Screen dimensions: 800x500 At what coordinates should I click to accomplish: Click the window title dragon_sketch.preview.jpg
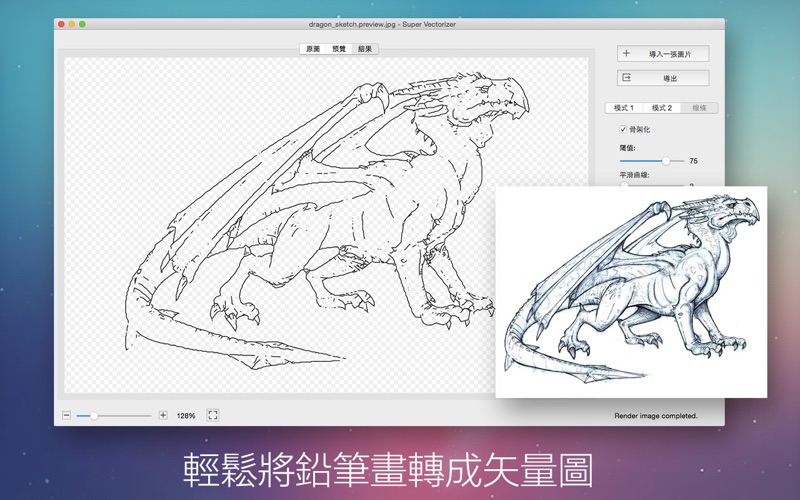pyautogui.click(x=382, y=24)
